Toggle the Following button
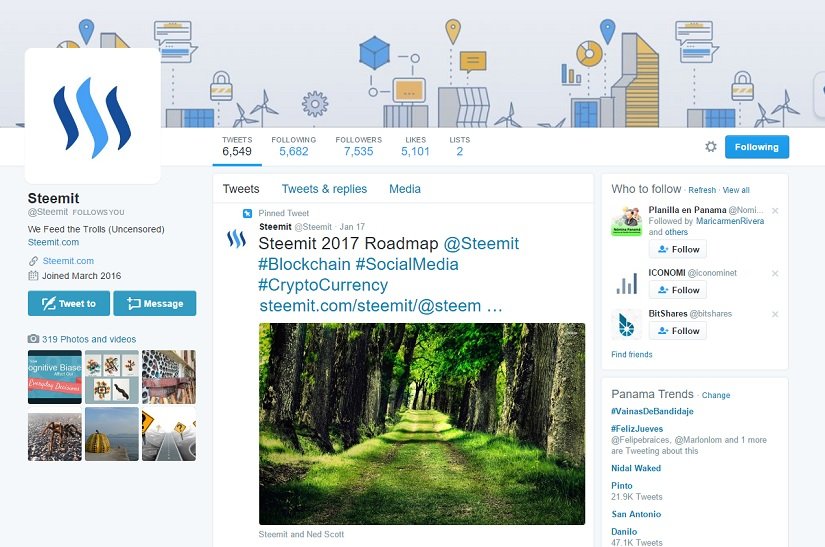 pyautogui.click(x=757, y=147)
